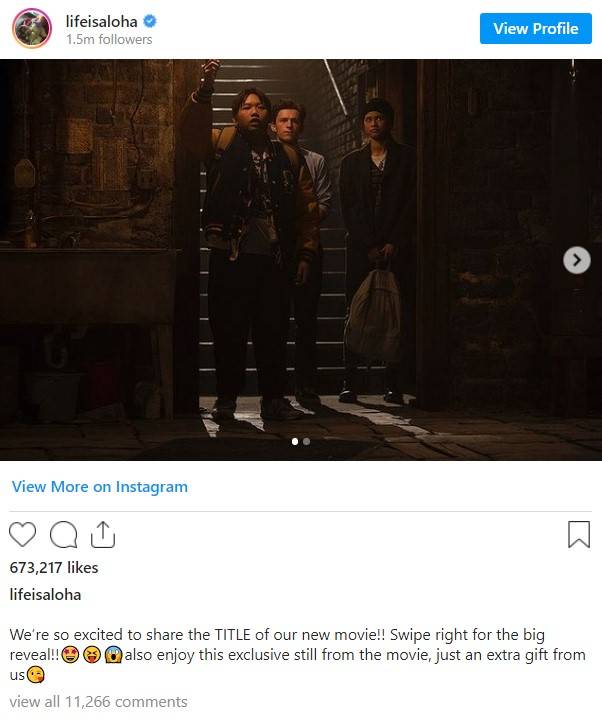
Task: Click the lifeisaloha username in the header
Action: coord(101,22)
